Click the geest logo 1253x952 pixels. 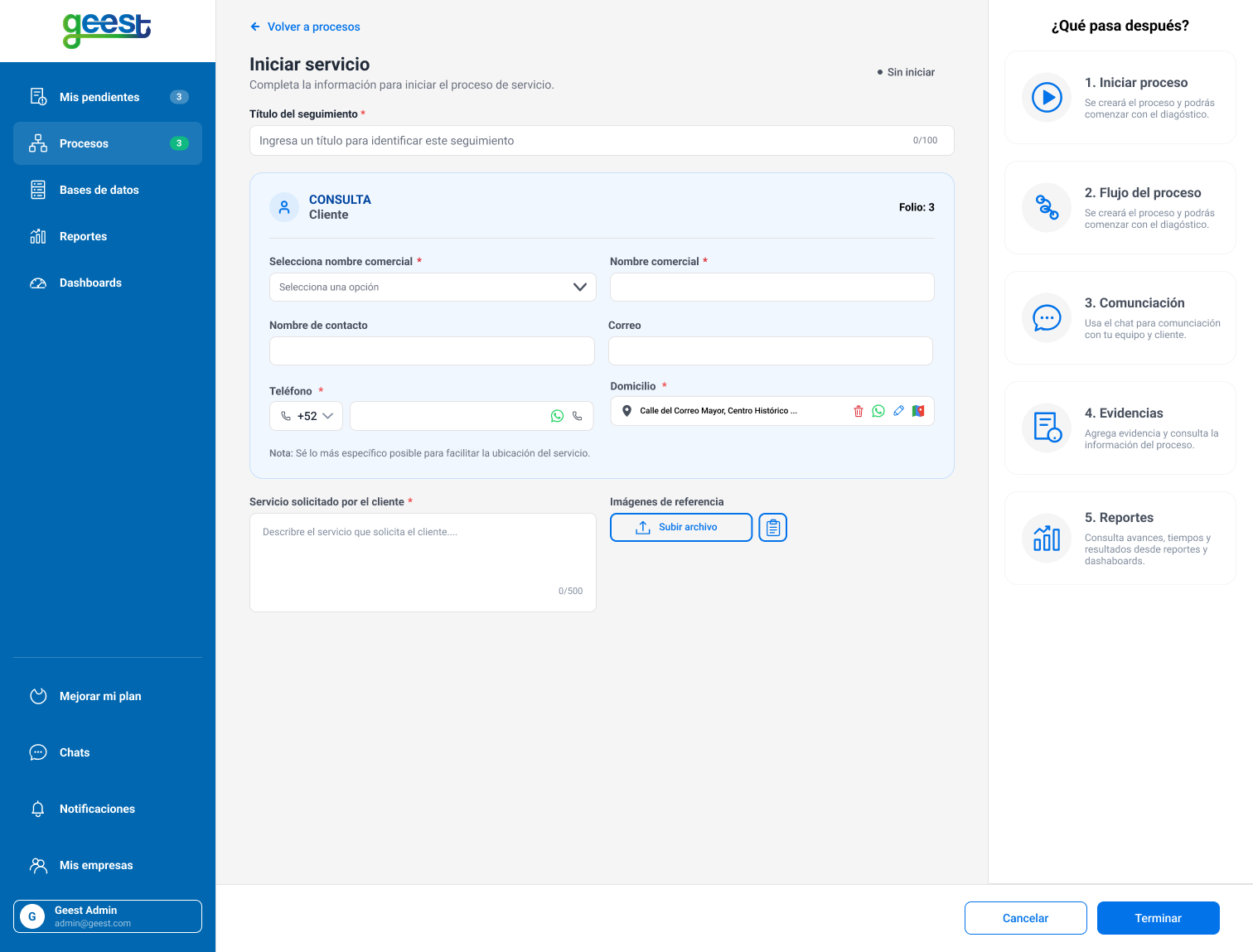pos(107,31)
